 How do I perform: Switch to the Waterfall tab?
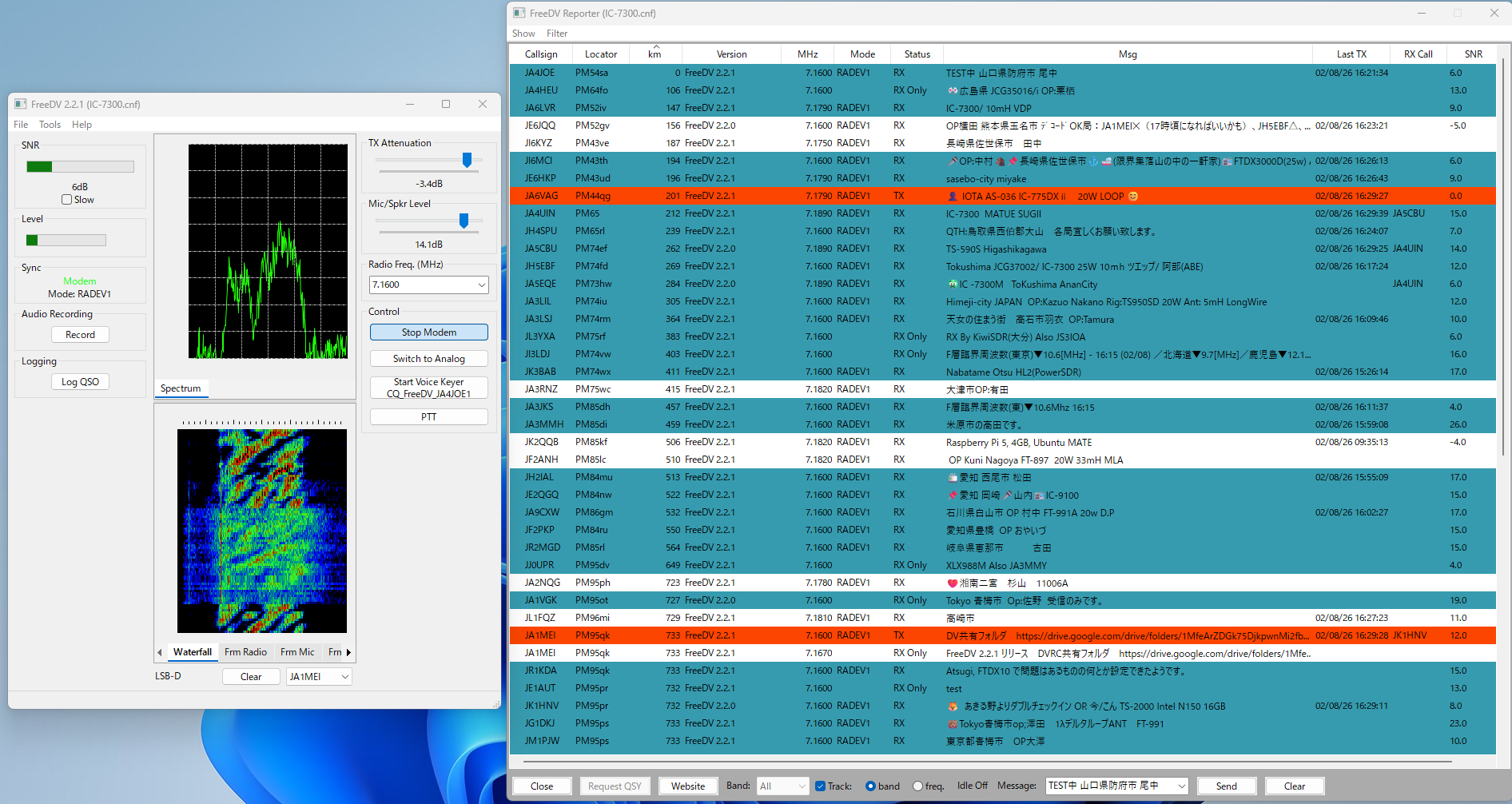(x=193, y=652)
